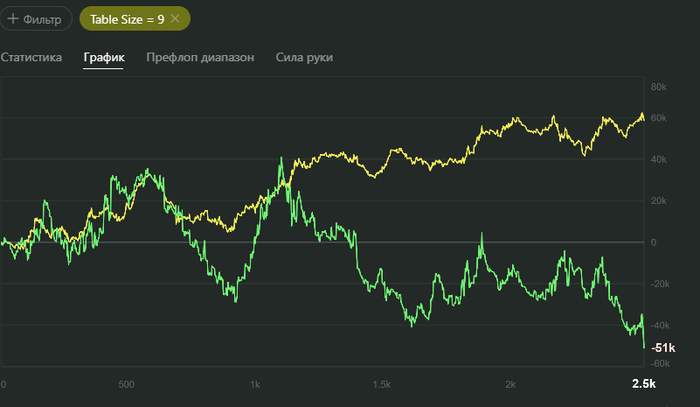Click the highlighted -51k value label
Viewport: 700px width, 407px height.
(663, 347)
